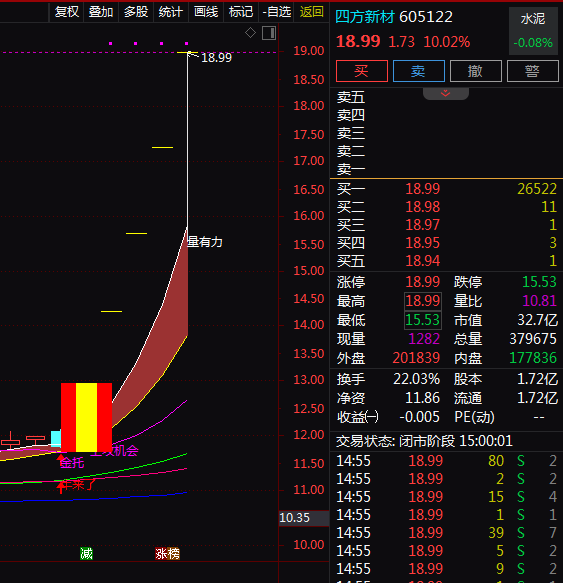Click the blue 卖 sell button
The image size is (563, 583).
418,71
